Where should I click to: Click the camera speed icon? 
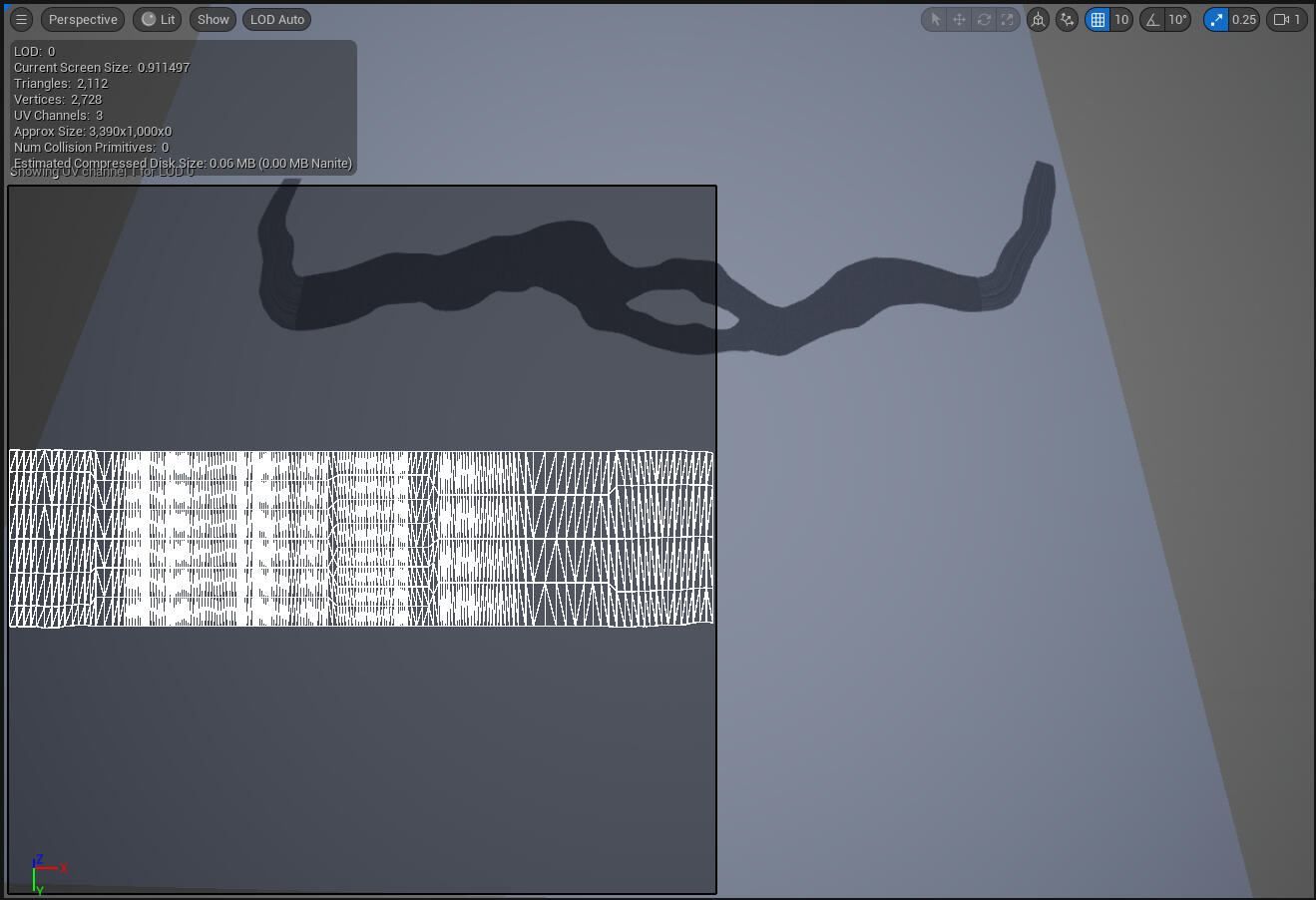click(x=1282, y=20)
